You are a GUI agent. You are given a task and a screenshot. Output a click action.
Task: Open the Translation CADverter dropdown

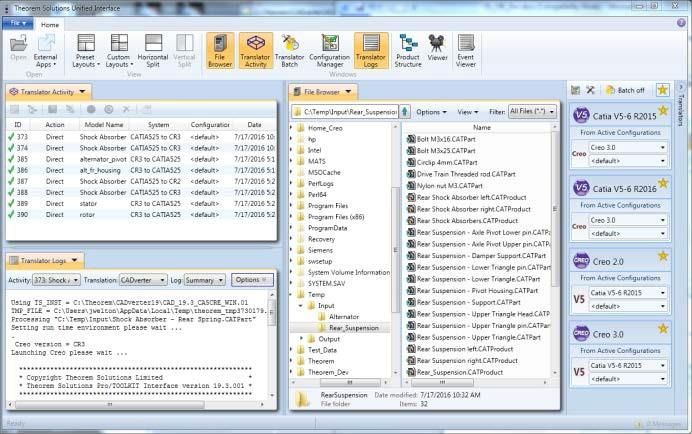[143, 280]
